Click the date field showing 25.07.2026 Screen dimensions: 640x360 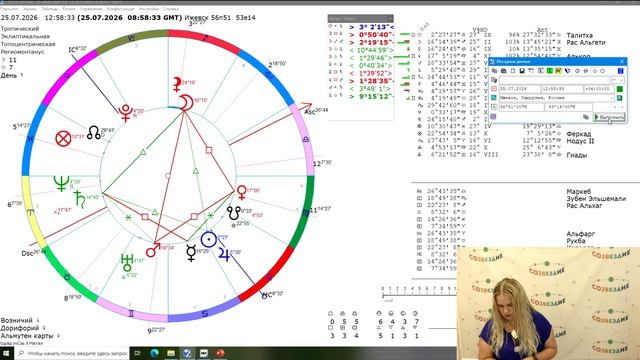[520, 89]
